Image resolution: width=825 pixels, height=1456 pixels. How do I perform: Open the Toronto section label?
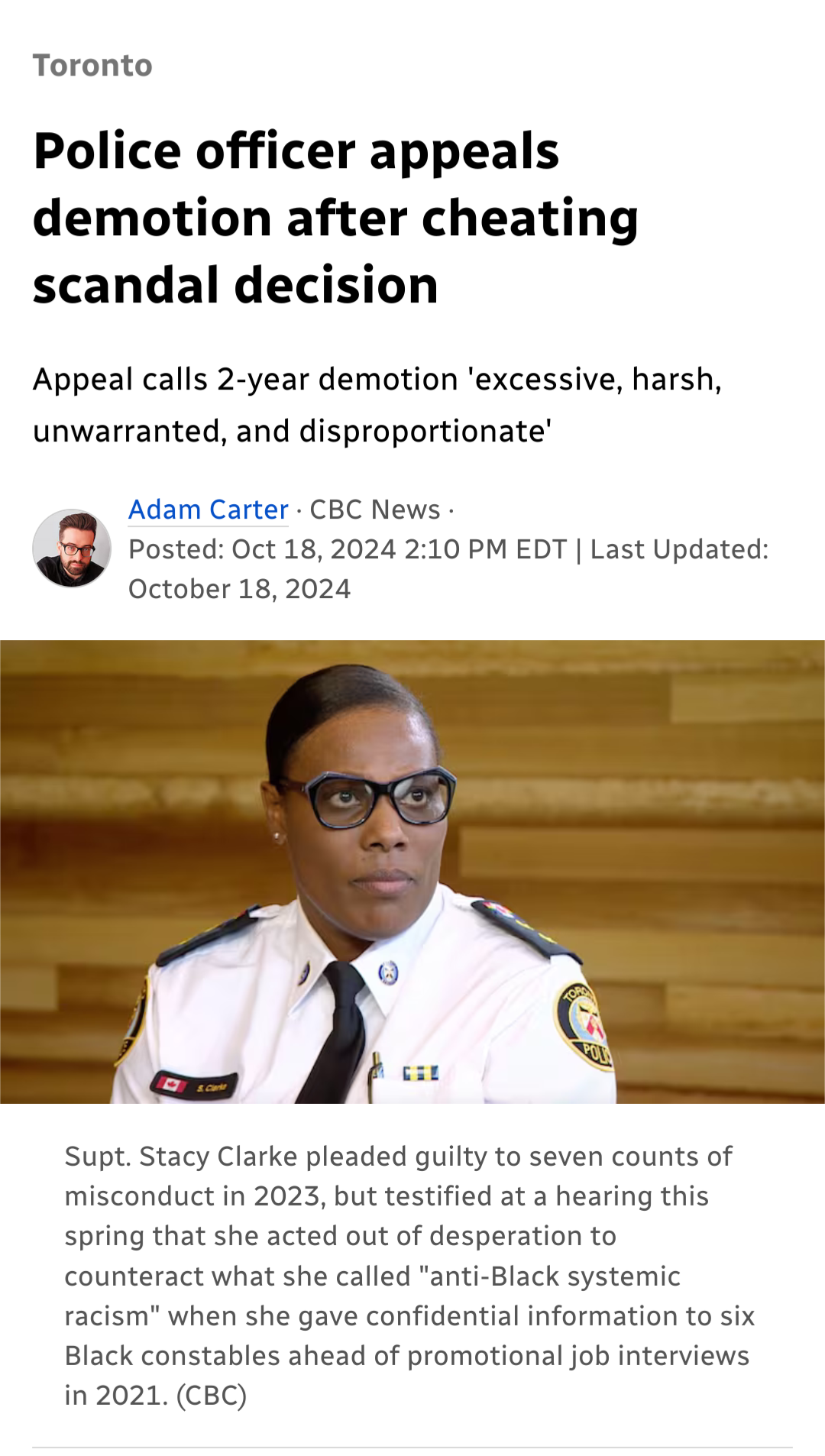(92, 66)
